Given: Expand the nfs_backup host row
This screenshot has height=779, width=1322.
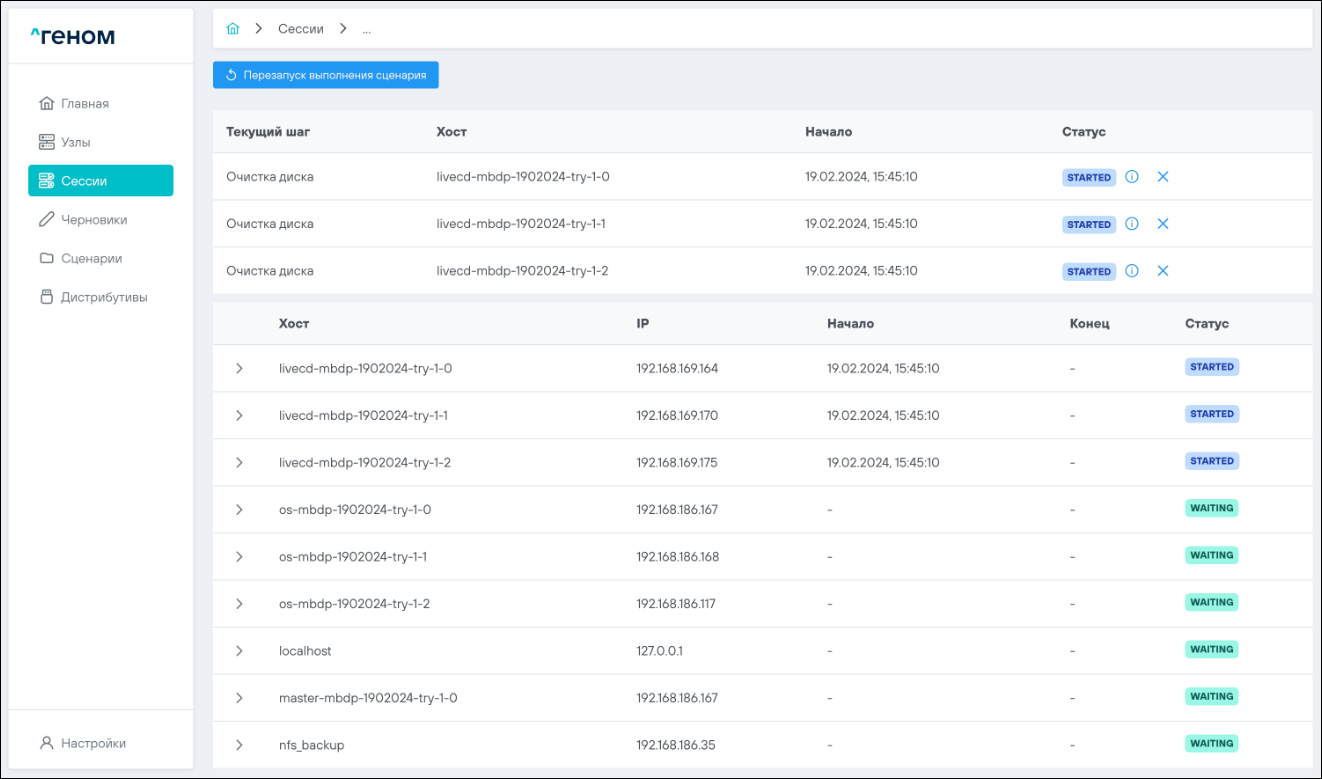Looking at the screenshot, I should tap(239, 745).
